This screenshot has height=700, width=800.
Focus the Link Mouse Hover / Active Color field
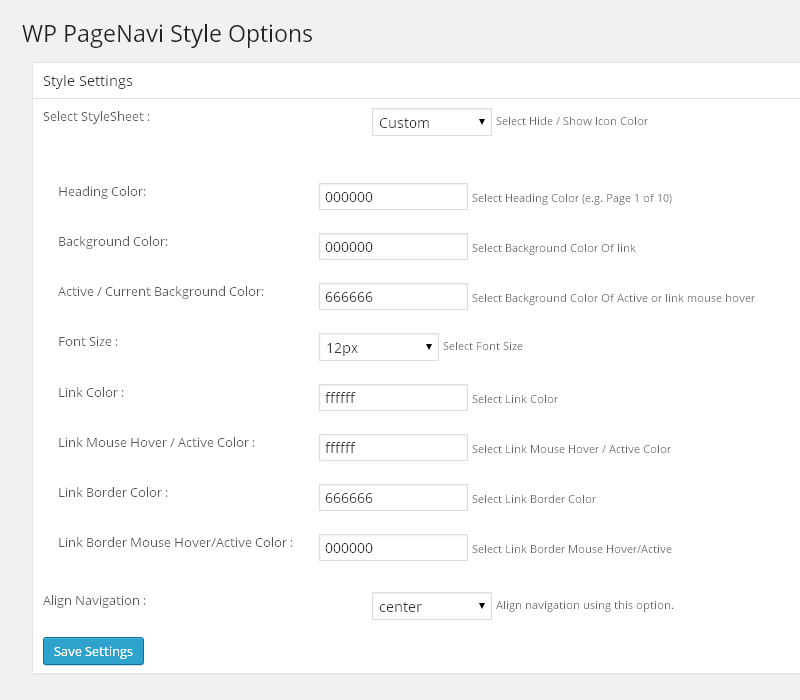click(393, 447)
